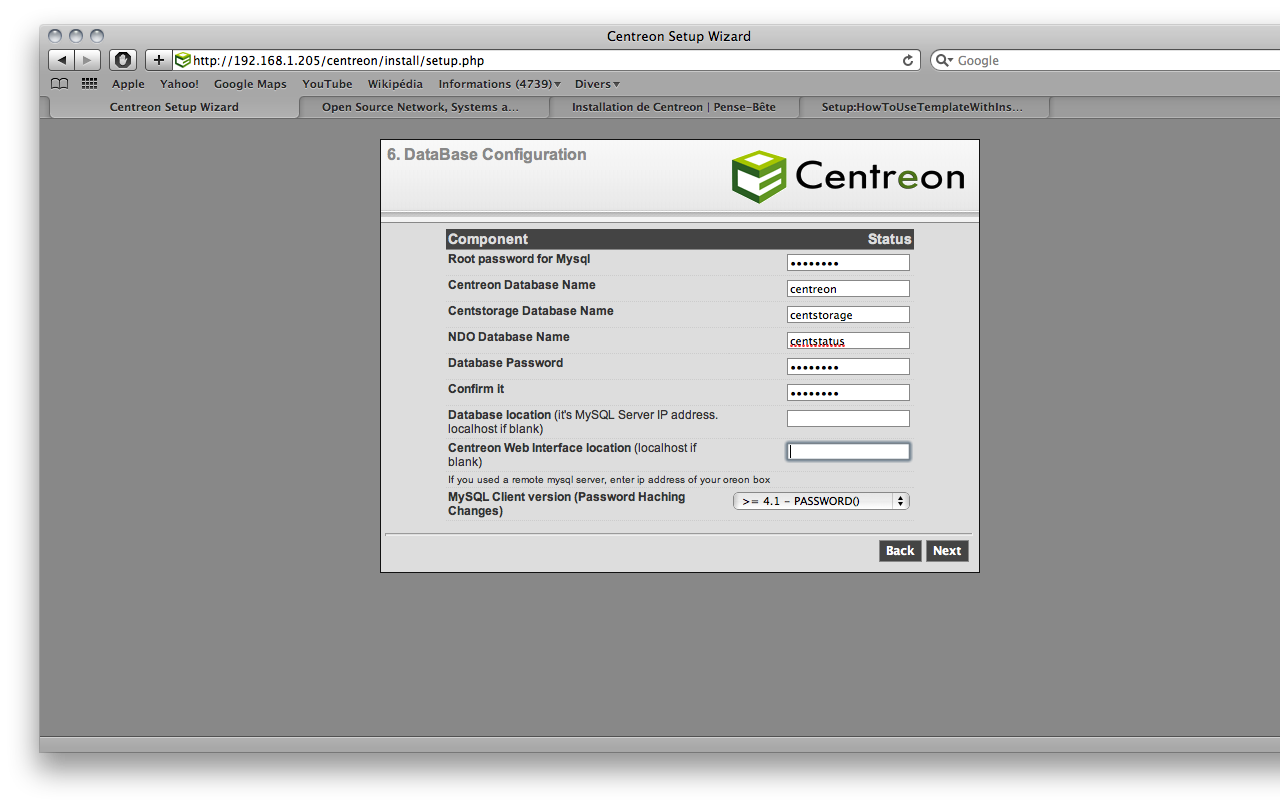Click the Google search magnifier icon

(x=945, y=60)
